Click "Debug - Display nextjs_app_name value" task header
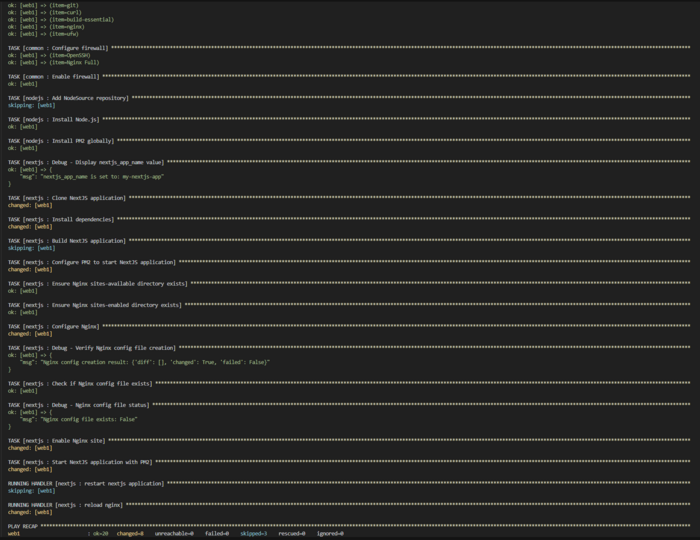The width and height of the screenshot is (700, 540). [86, 162]
